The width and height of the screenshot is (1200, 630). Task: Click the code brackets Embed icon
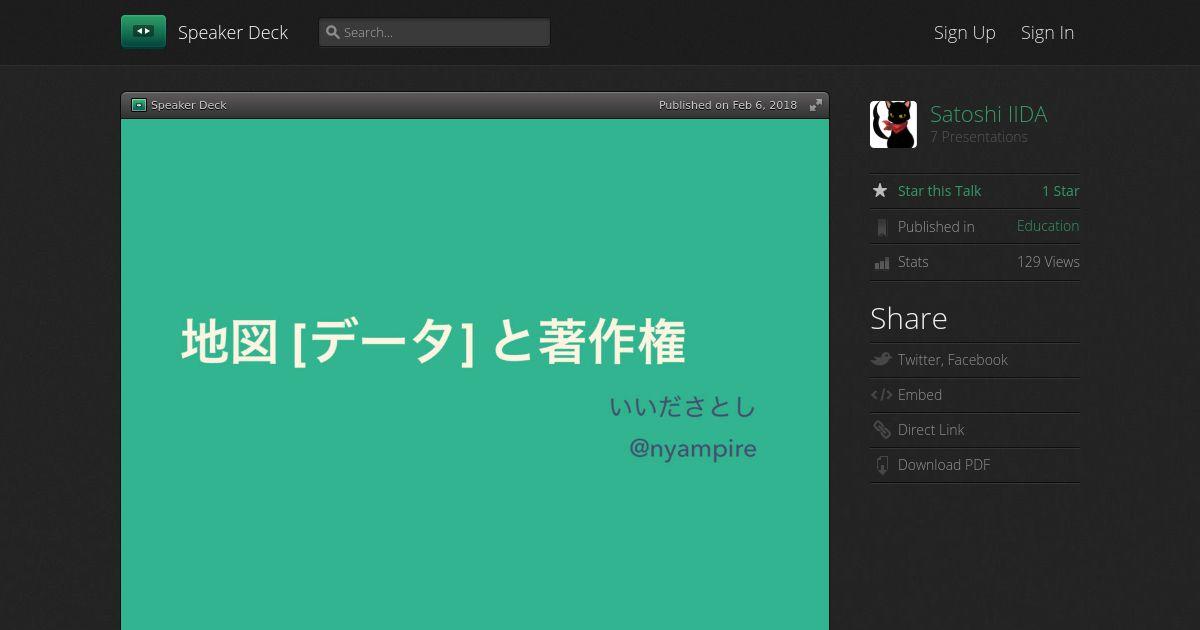881,395
